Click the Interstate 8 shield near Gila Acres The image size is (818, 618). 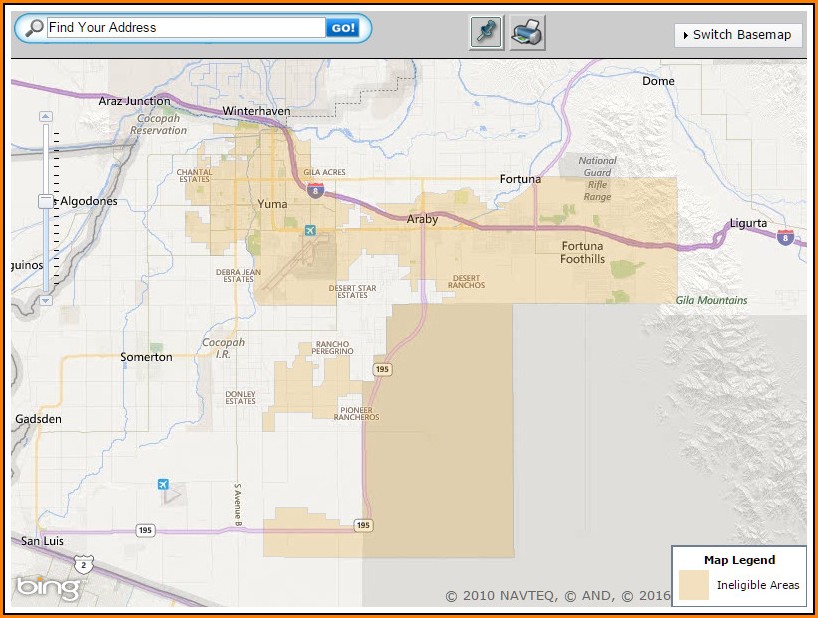click(317, 187)
